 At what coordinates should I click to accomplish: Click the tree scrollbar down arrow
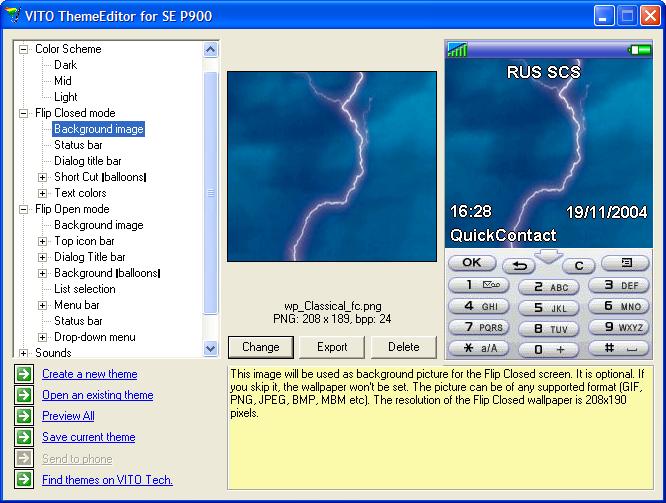click(210, 349)
